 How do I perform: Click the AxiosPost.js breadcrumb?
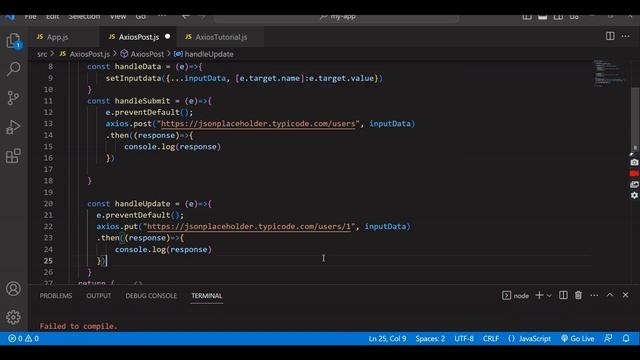point(85,54)
